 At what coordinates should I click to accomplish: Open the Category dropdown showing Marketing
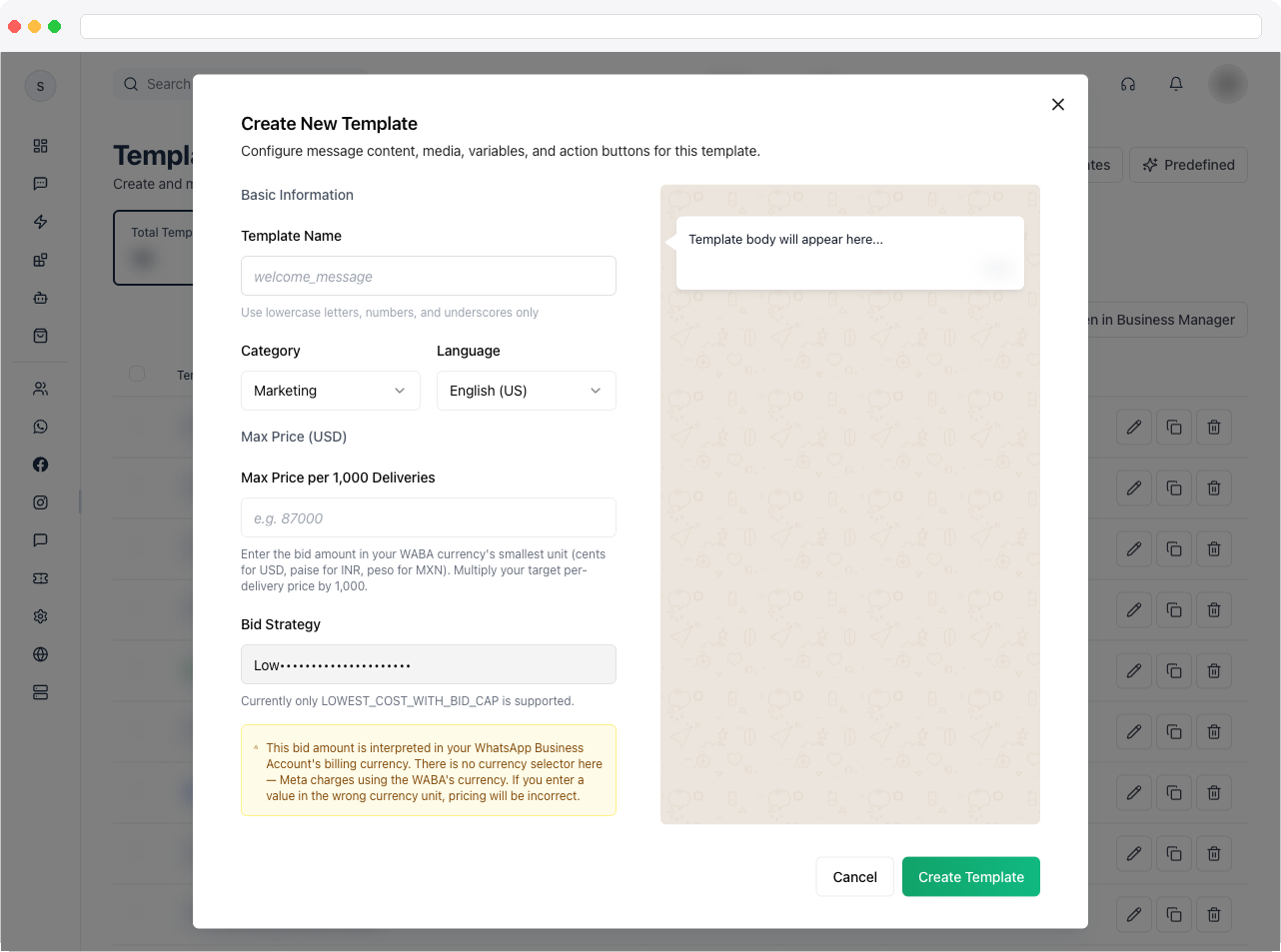(x=331, y=391)
